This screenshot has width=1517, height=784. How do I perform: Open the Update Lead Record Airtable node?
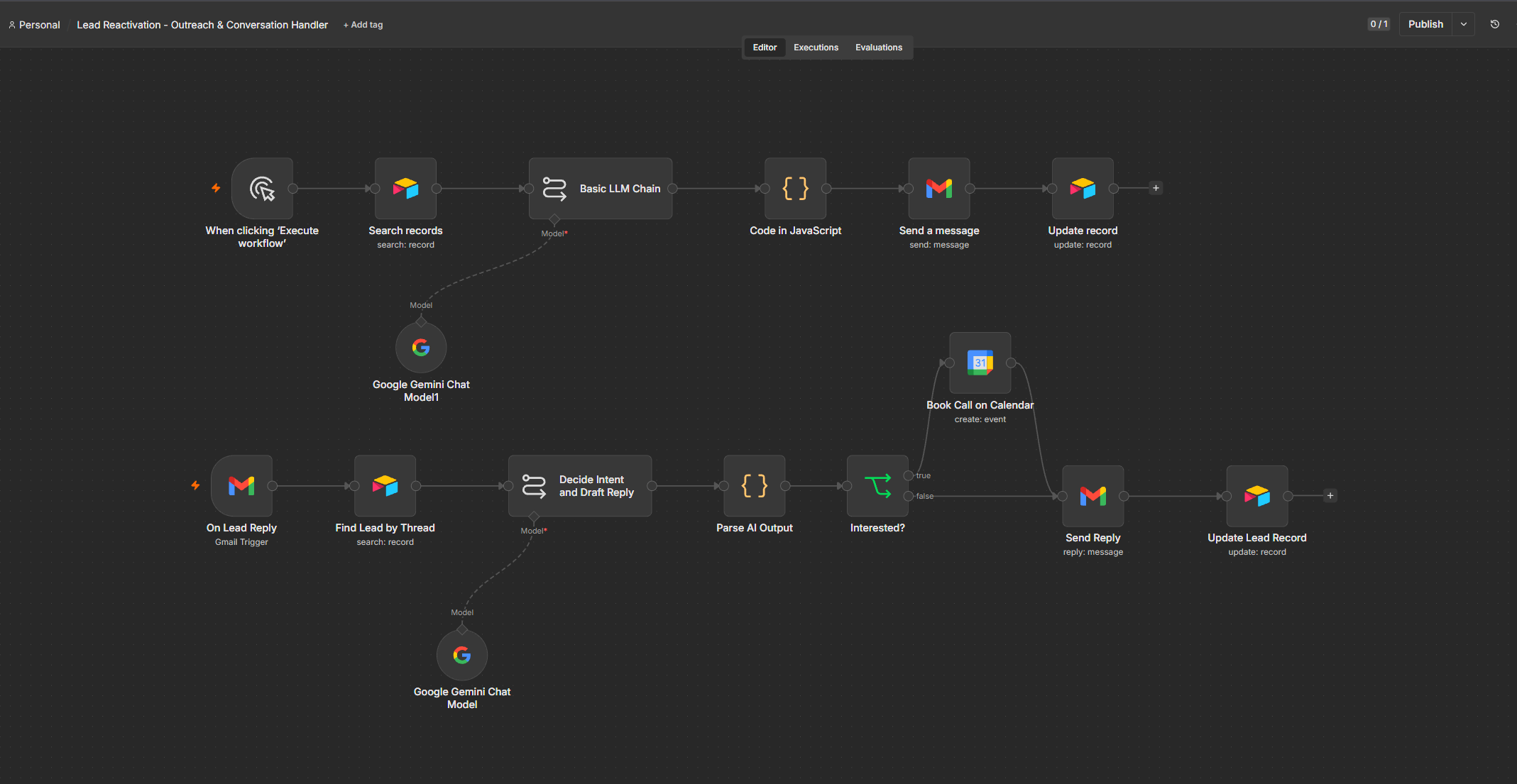pyautogui.click(x=1256, y=495)
